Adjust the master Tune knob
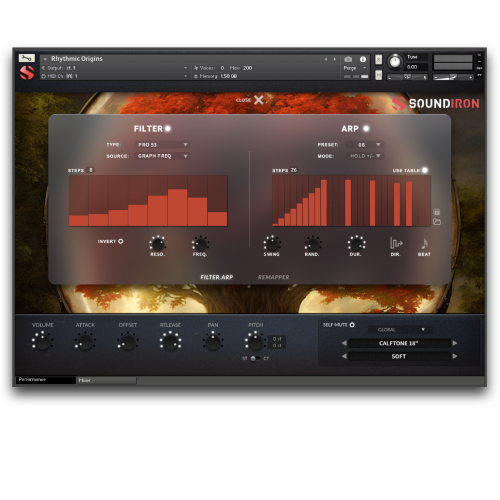 (x=395, y=62)
